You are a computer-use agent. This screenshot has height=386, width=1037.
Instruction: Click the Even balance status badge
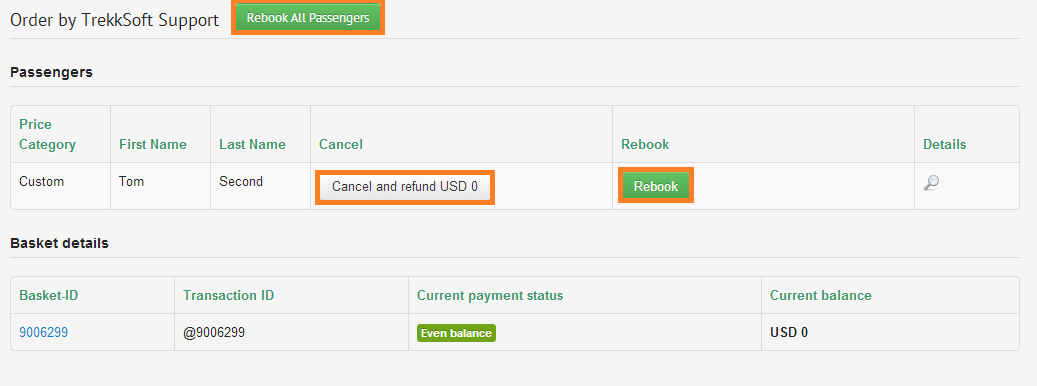click(456, 333)
